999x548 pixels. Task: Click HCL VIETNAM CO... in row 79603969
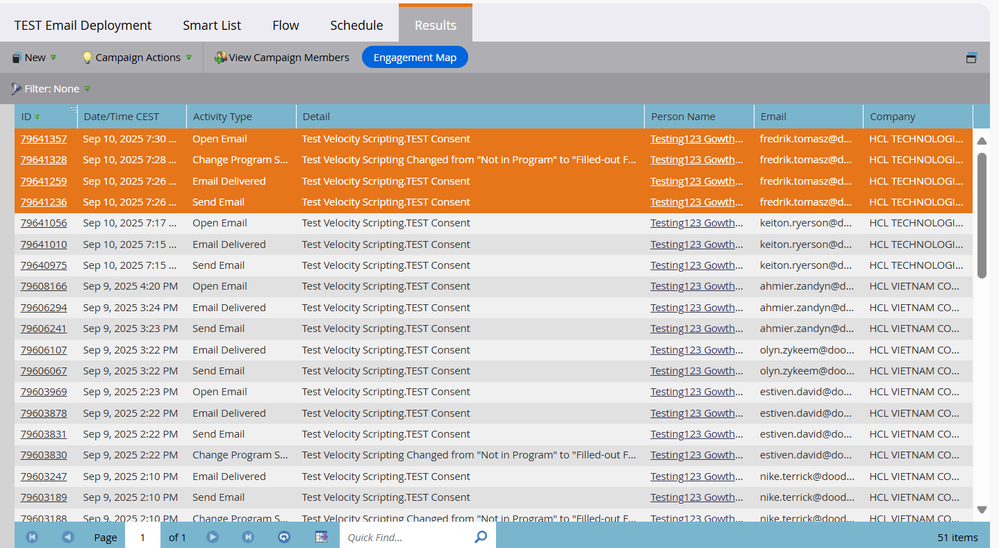[914, 392]
